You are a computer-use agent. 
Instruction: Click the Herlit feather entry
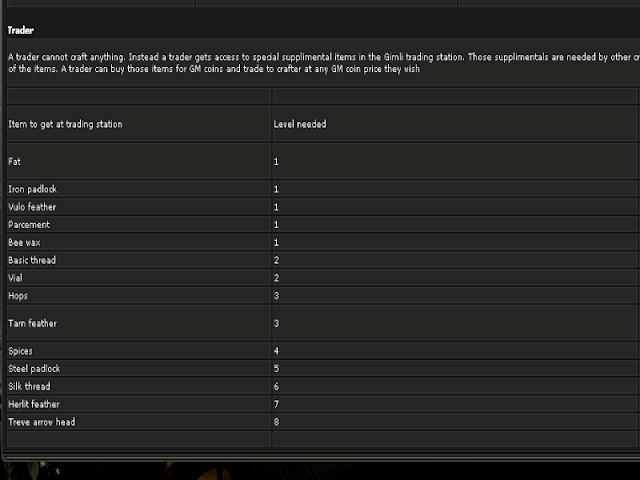(34, 404)
